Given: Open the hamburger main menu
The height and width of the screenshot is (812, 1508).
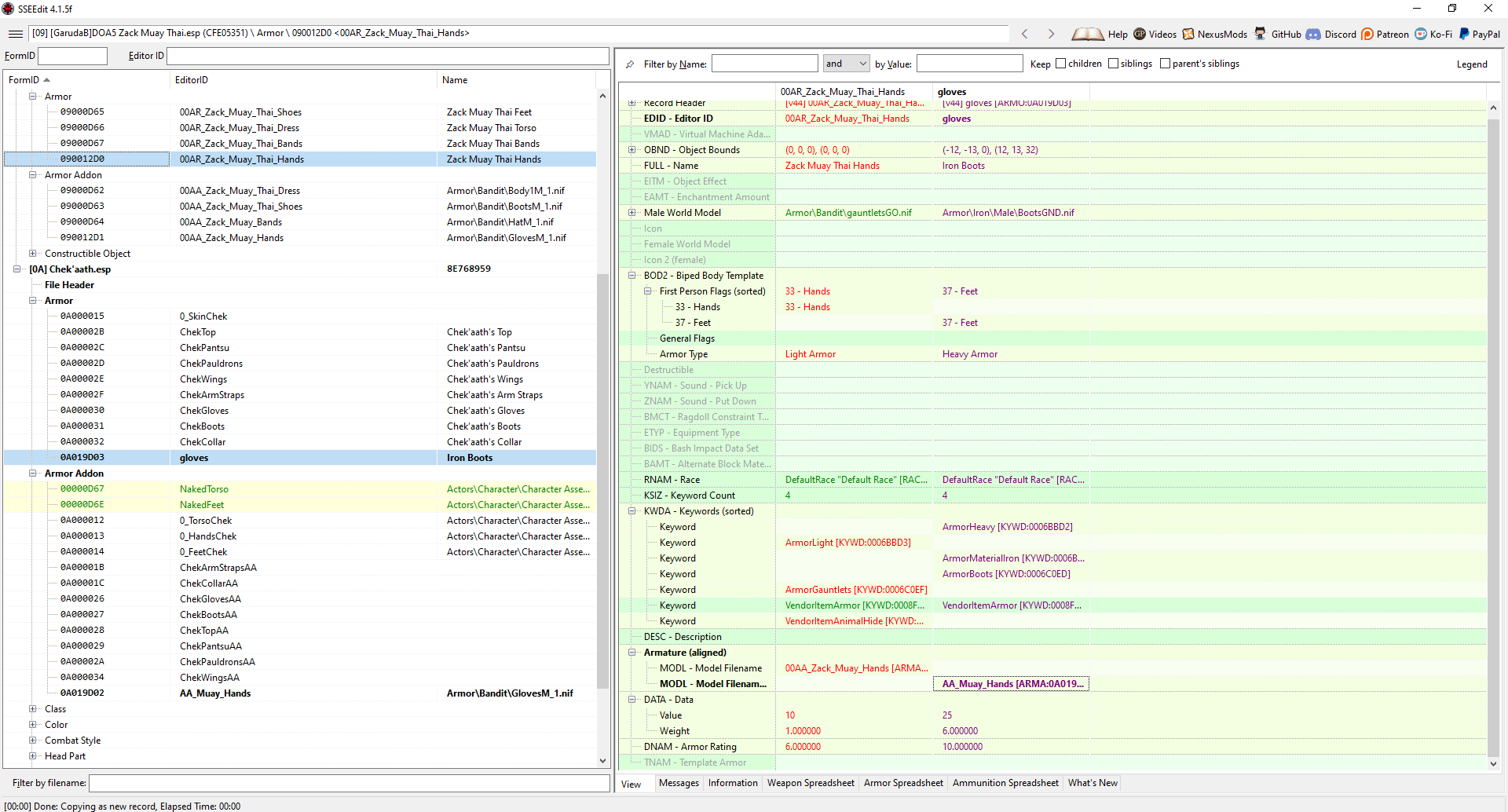Looking at the screenshot, I should (x=16, y=34).
